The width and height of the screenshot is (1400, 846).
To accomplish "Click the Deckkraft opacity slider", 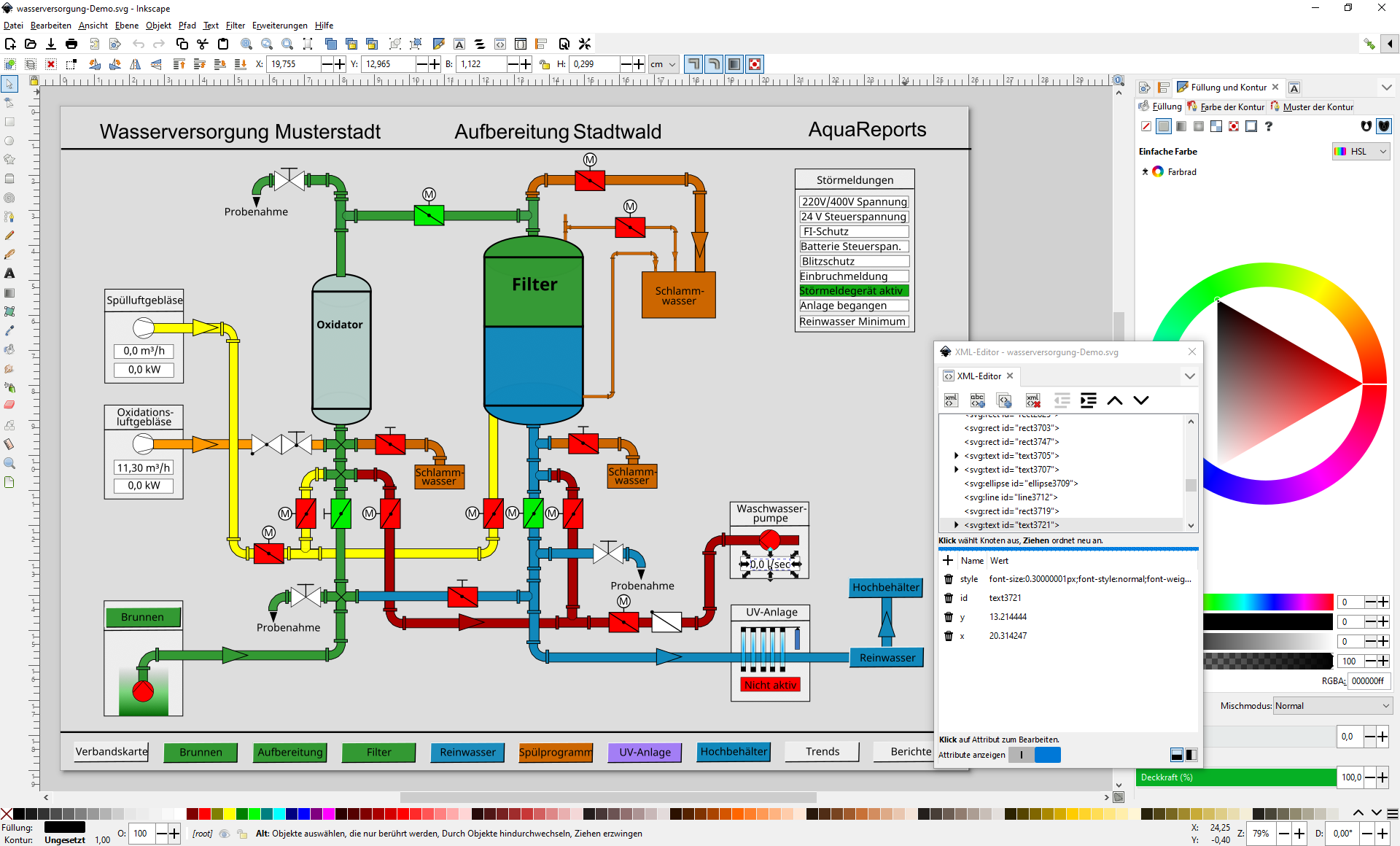I will point(1236,777).
